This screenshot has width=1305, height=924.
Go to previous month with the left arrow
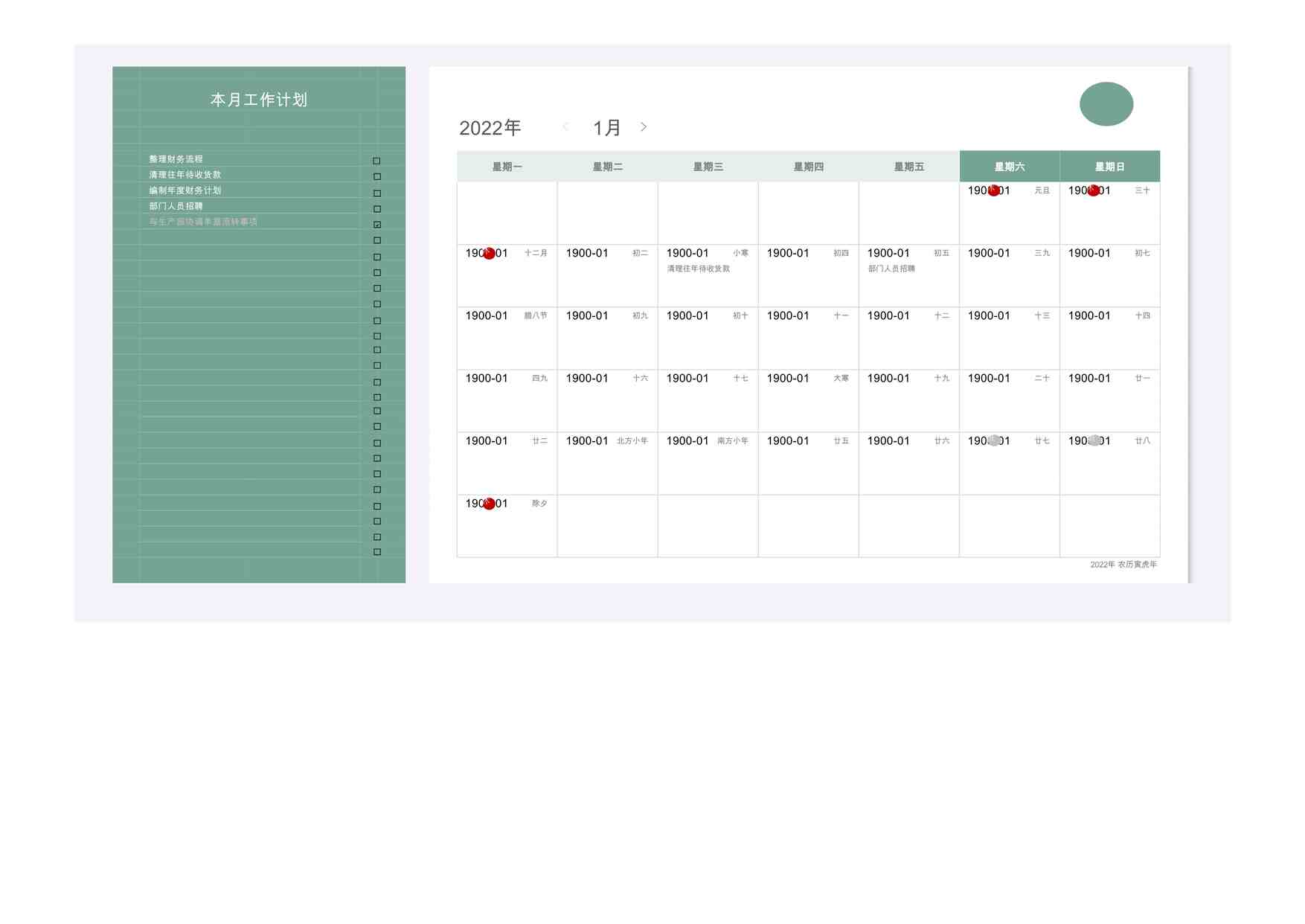tap(565, 126)
